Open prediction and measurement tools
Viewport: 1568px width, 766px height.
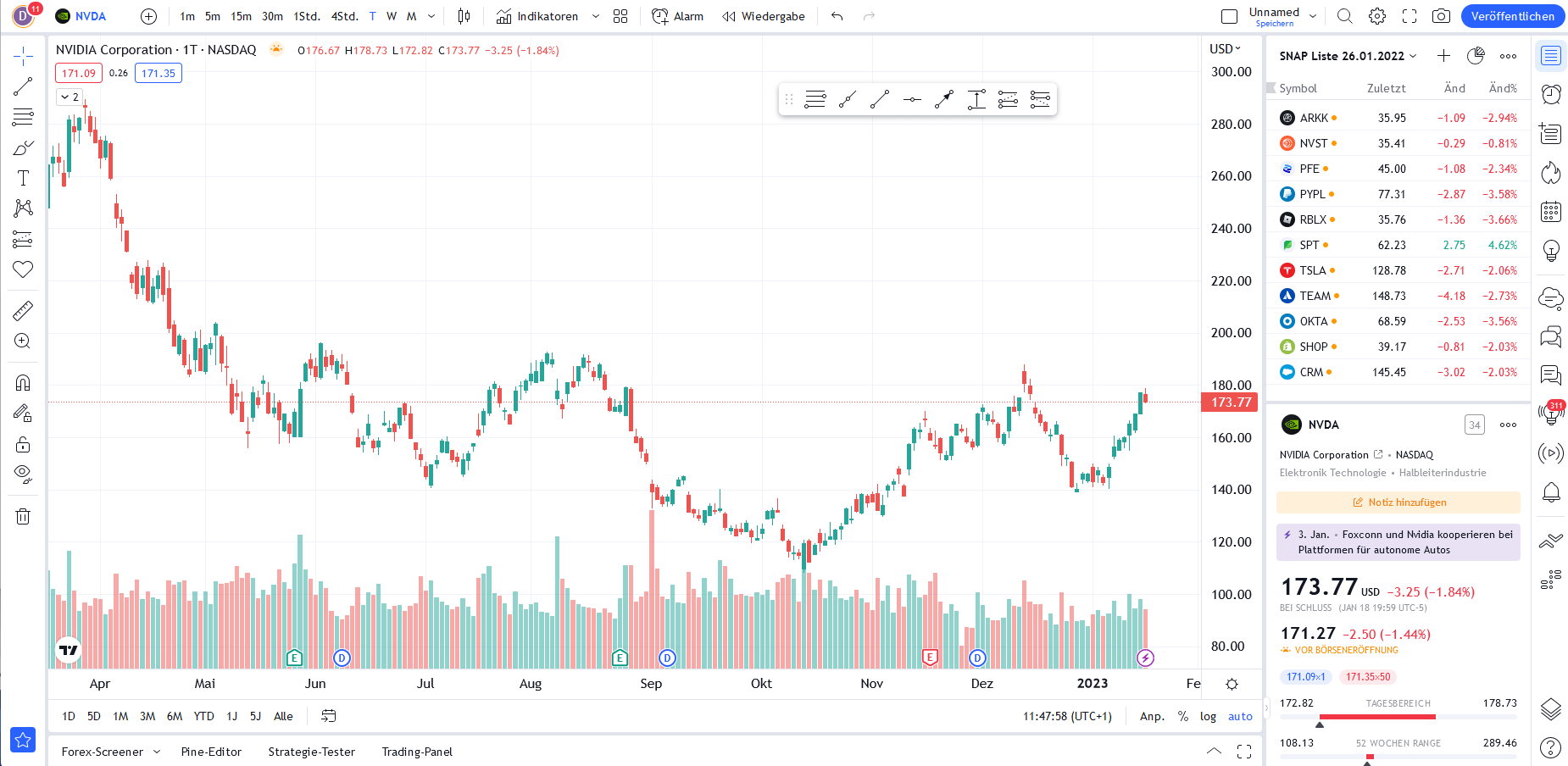23,239
